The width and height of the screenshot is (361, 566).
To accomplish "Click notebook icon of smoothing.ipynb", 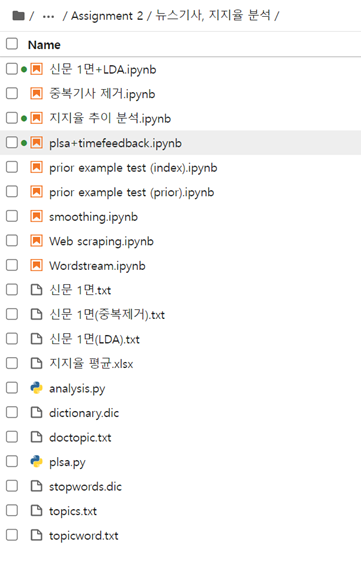I will click(x=36, y=216).
